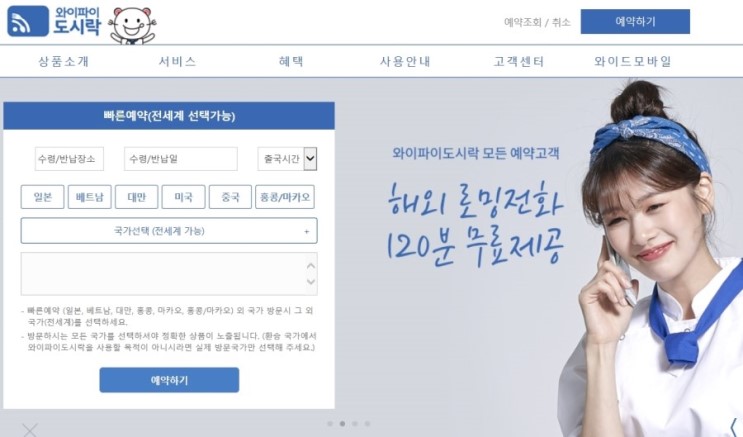Select the first carousel indicator dot
743x437 pixels.
coord(330,424)
